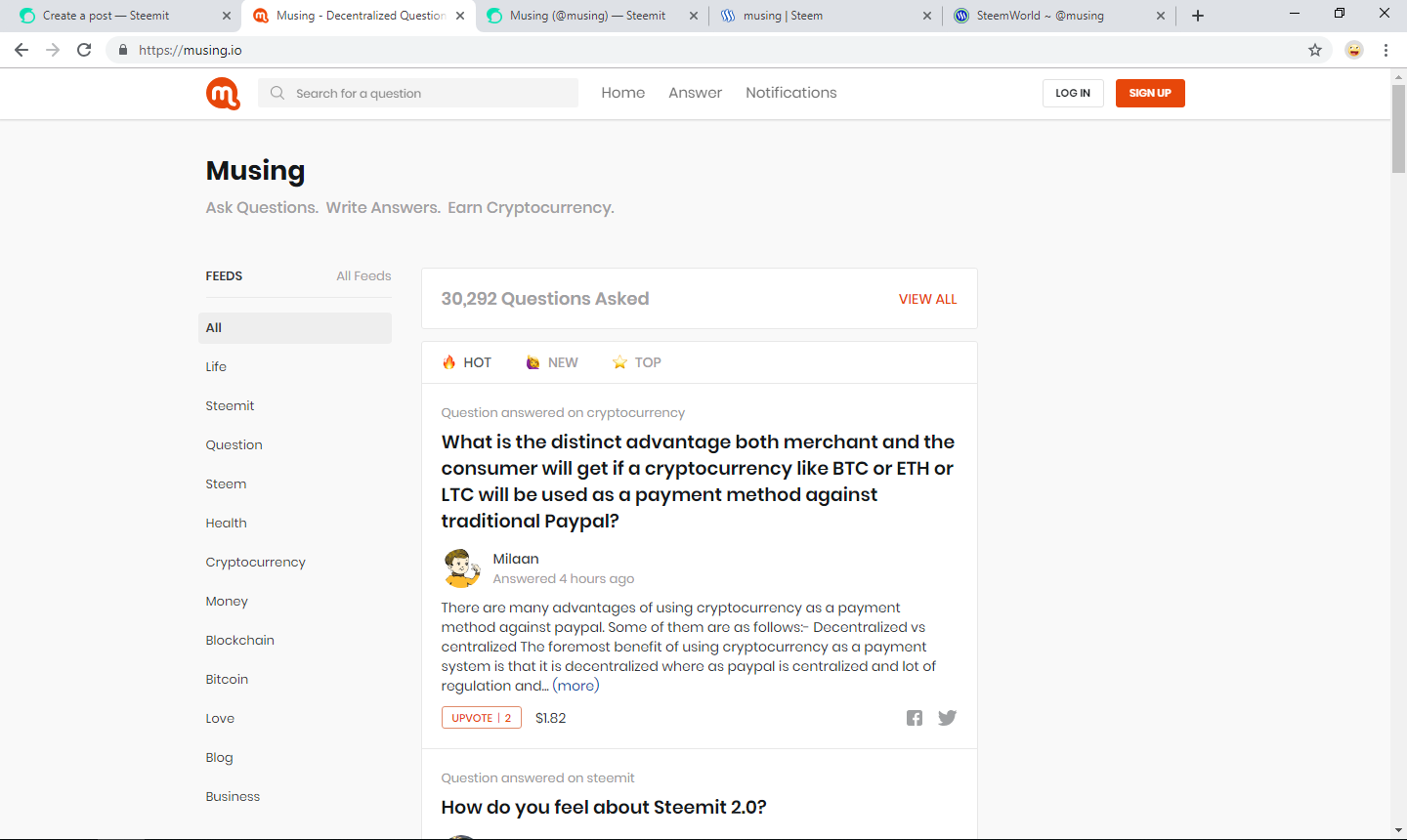Image resolution: width=1407 pixels, height=840 pixels.
Task: Select the Blockchain feed
Action: (239, 641)
